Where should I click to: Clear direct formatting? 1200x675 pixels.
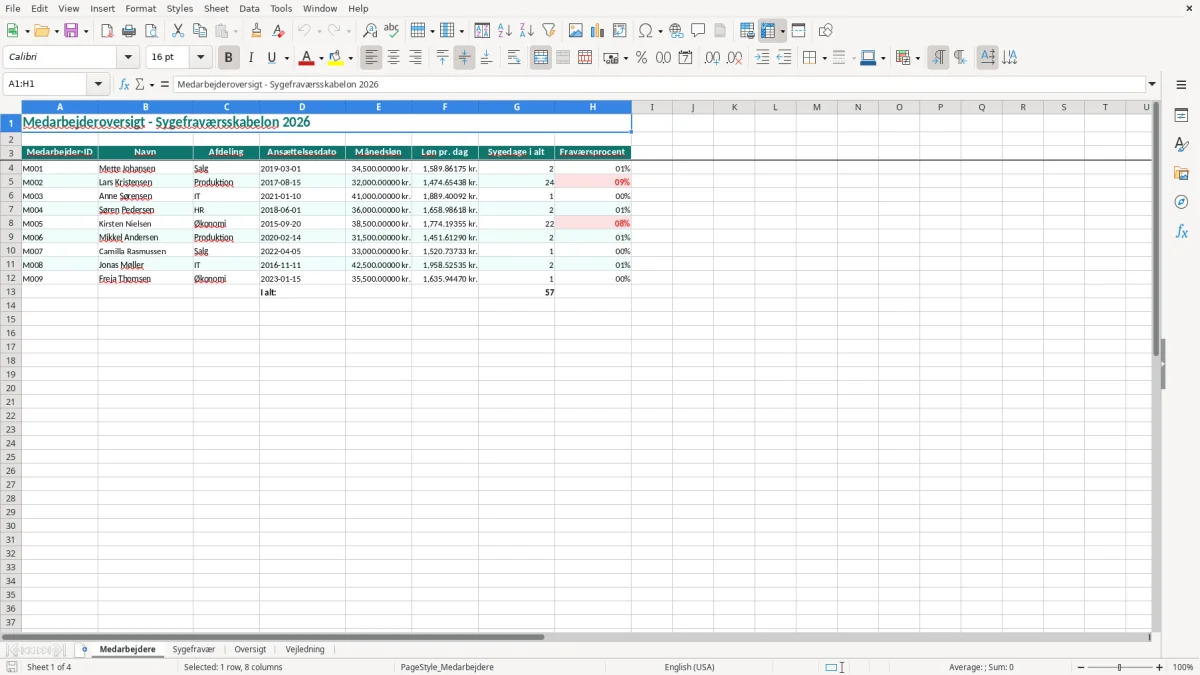click(x=279, y=31)
